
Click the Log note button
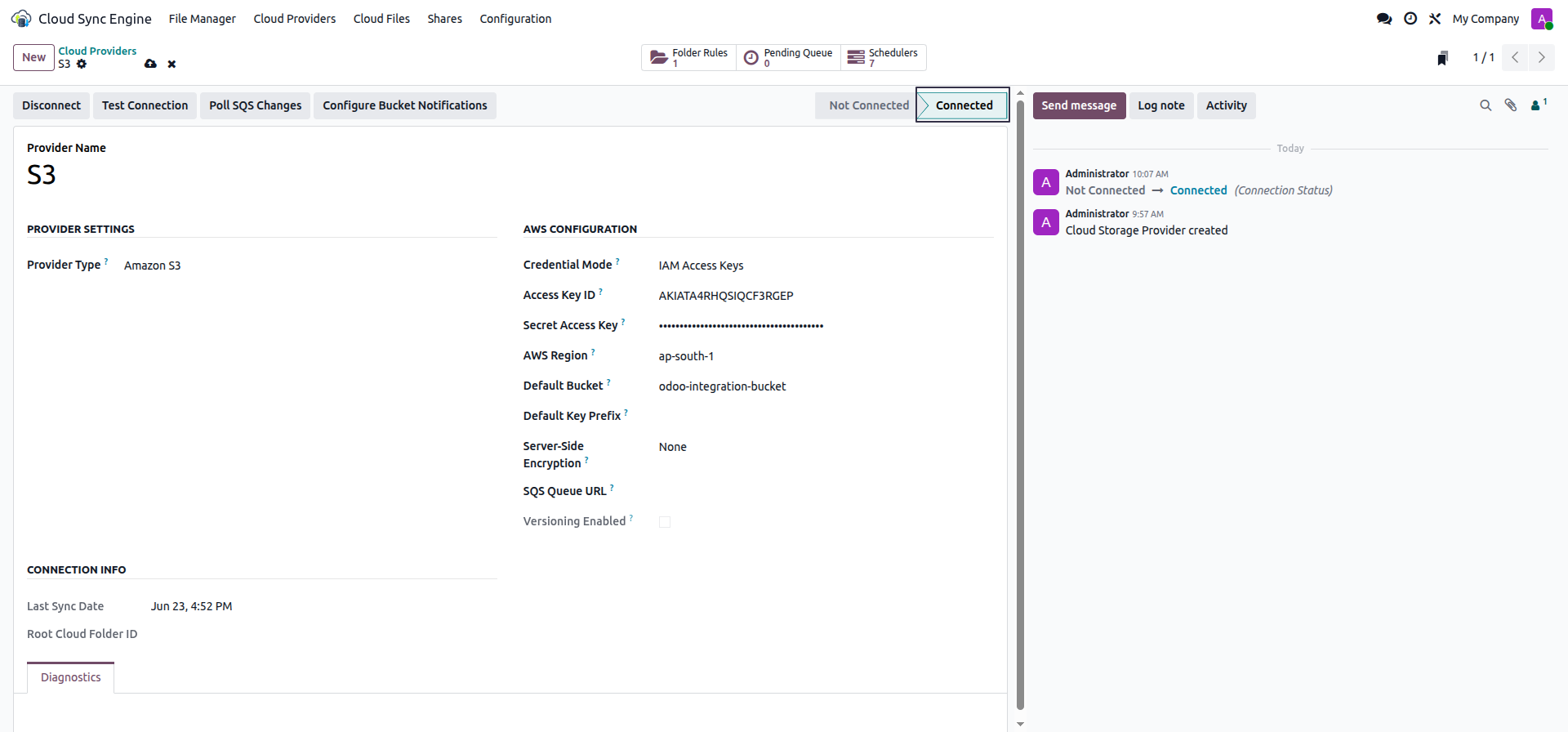coord(1160,105)
